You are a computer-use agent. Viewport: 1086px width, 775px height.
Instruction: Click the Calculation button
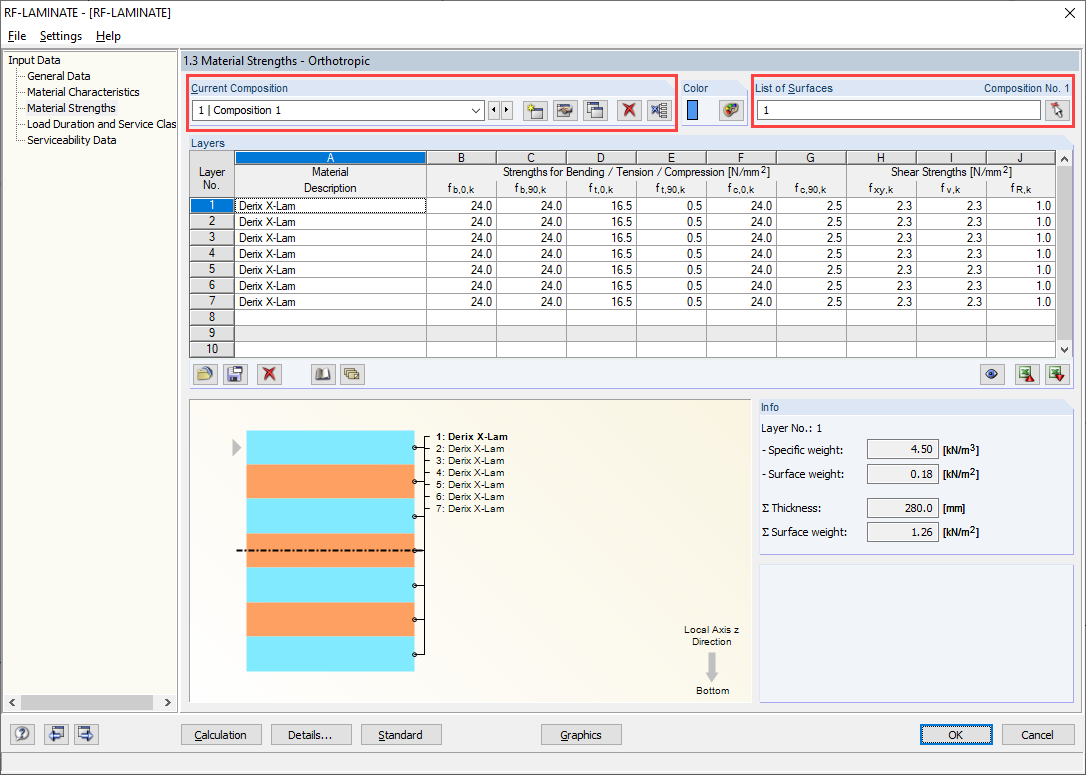pyautogui.click(x=221, y=735)
